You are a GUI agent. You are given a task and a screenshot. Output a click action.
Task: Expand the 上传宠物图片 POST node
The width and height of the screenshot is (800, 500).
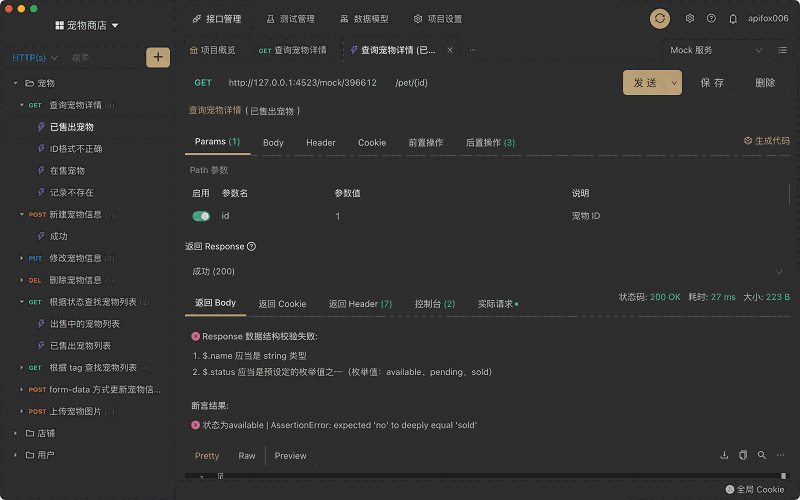click(21, 411)
